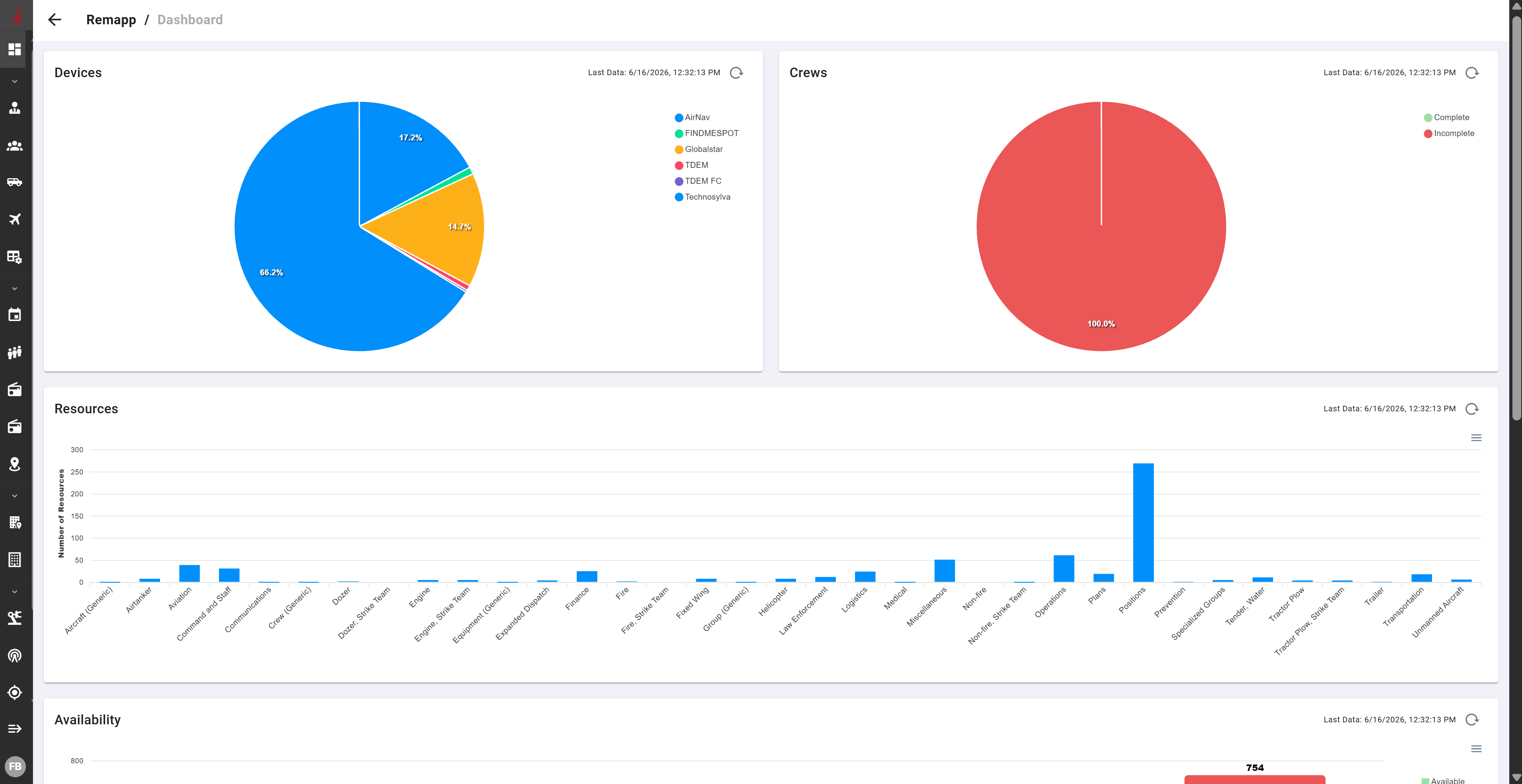Screen dimensions: 1522x784
Task: Open the Availability chart hamburger menu
Action: 1476,749
